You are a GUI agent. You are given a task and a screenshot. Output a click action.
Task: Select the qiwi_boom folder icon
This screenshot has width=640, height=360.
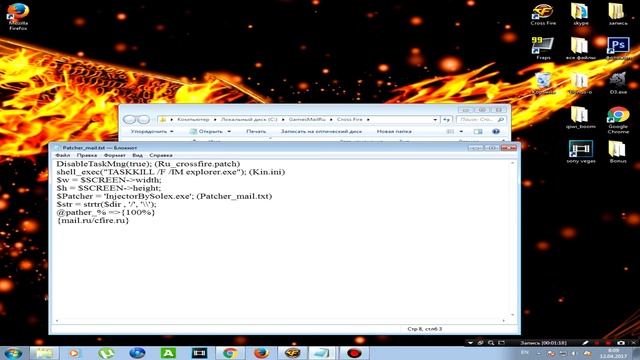(580, 118)
